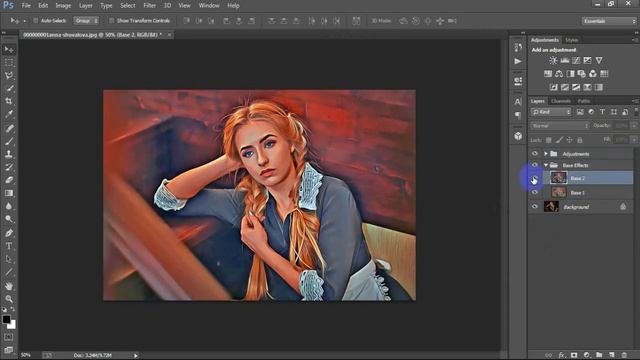Select the Pen tool
This screenshot has height=360, width=640.
9,233
